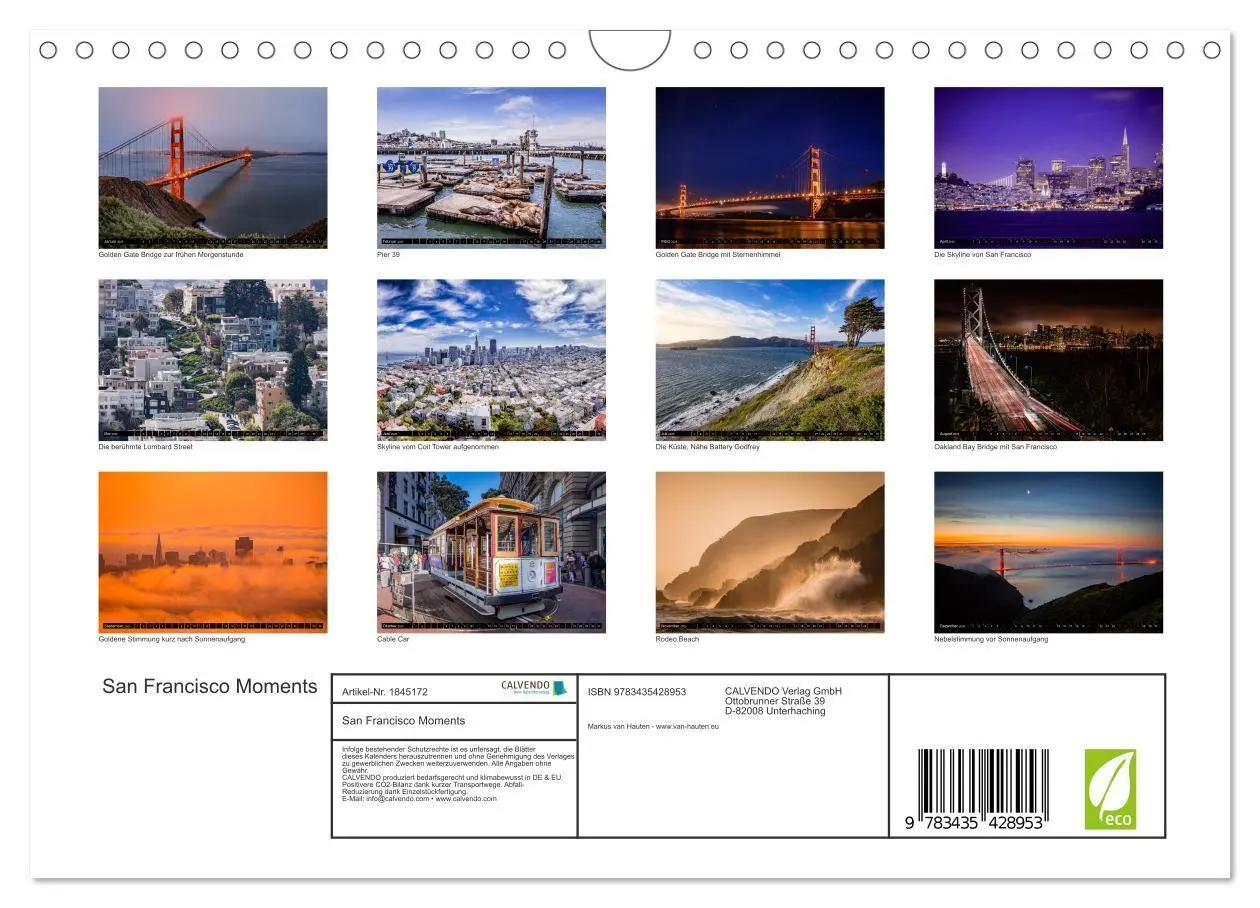Open the Oakland Bay Bridge night photo
The image size is (1260, 908).
coord(1048,360)
